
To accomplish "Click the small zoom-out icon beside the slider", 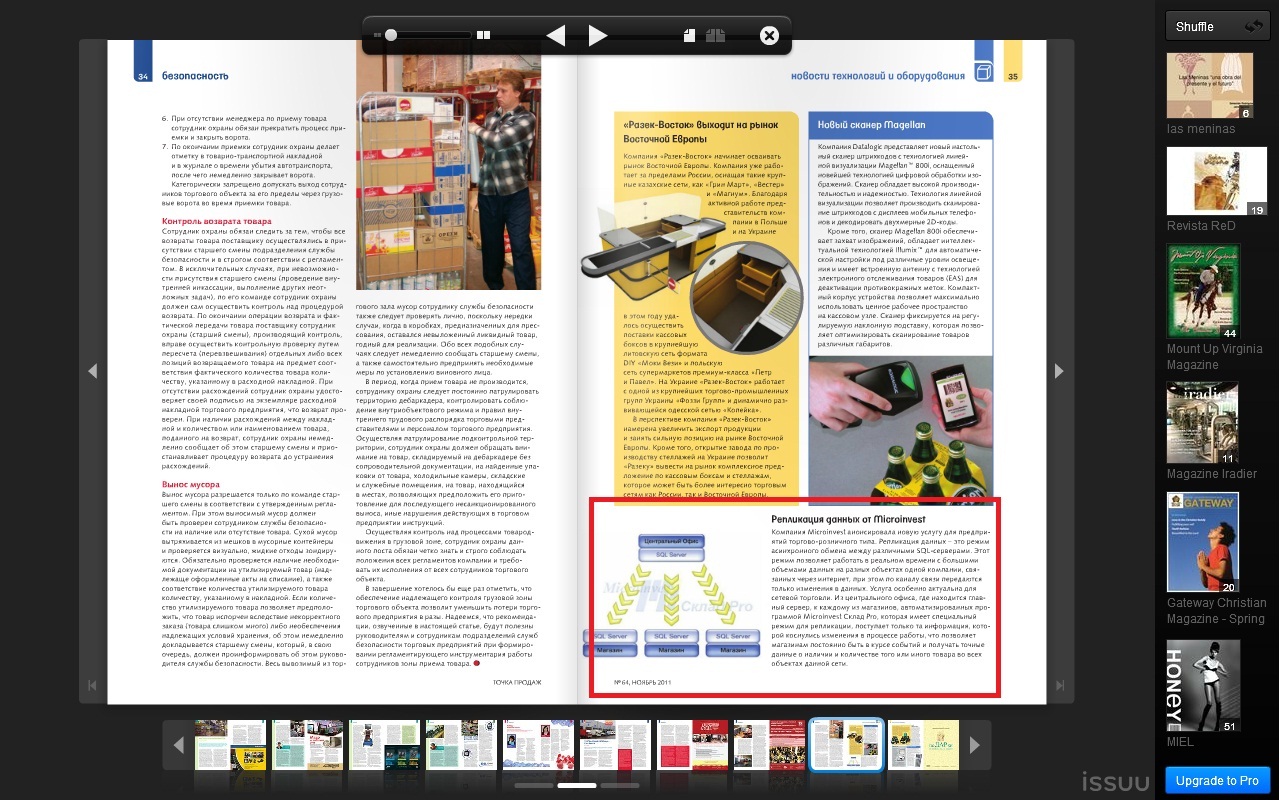I will point(377,35).
